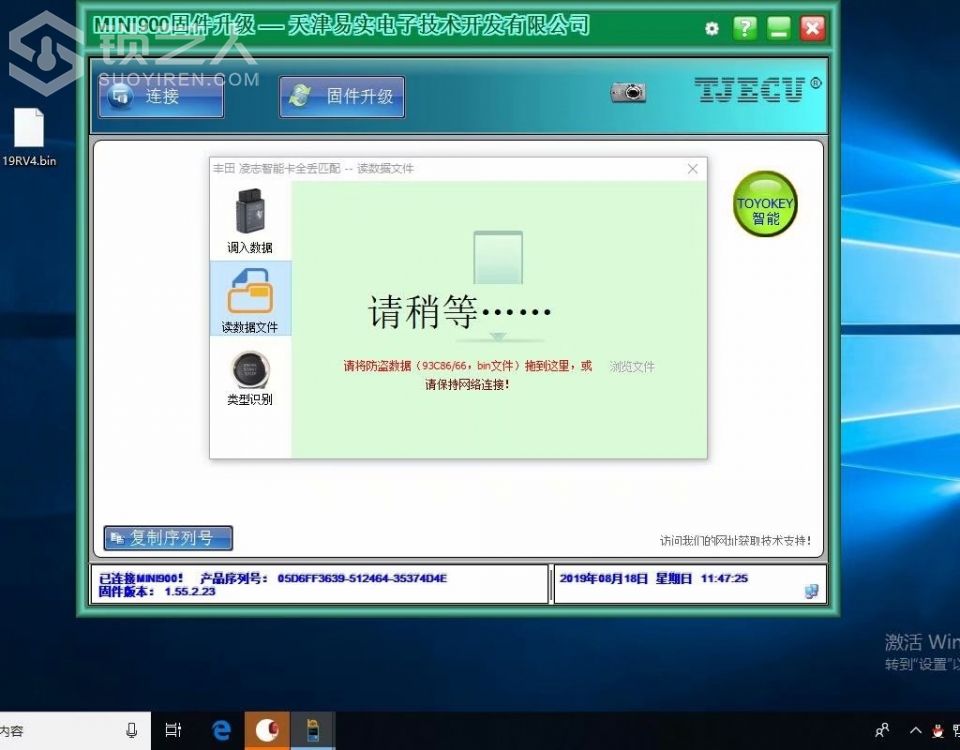This screenshot has height=750, width=960.
Task: Expand hidden system tray icons
Action: [915, 730]
